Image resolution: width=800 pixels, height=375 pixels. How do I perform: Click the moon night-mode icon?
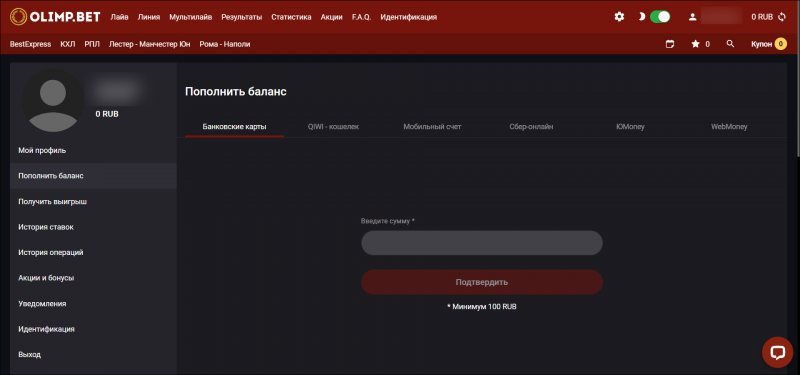coord(641,17)
